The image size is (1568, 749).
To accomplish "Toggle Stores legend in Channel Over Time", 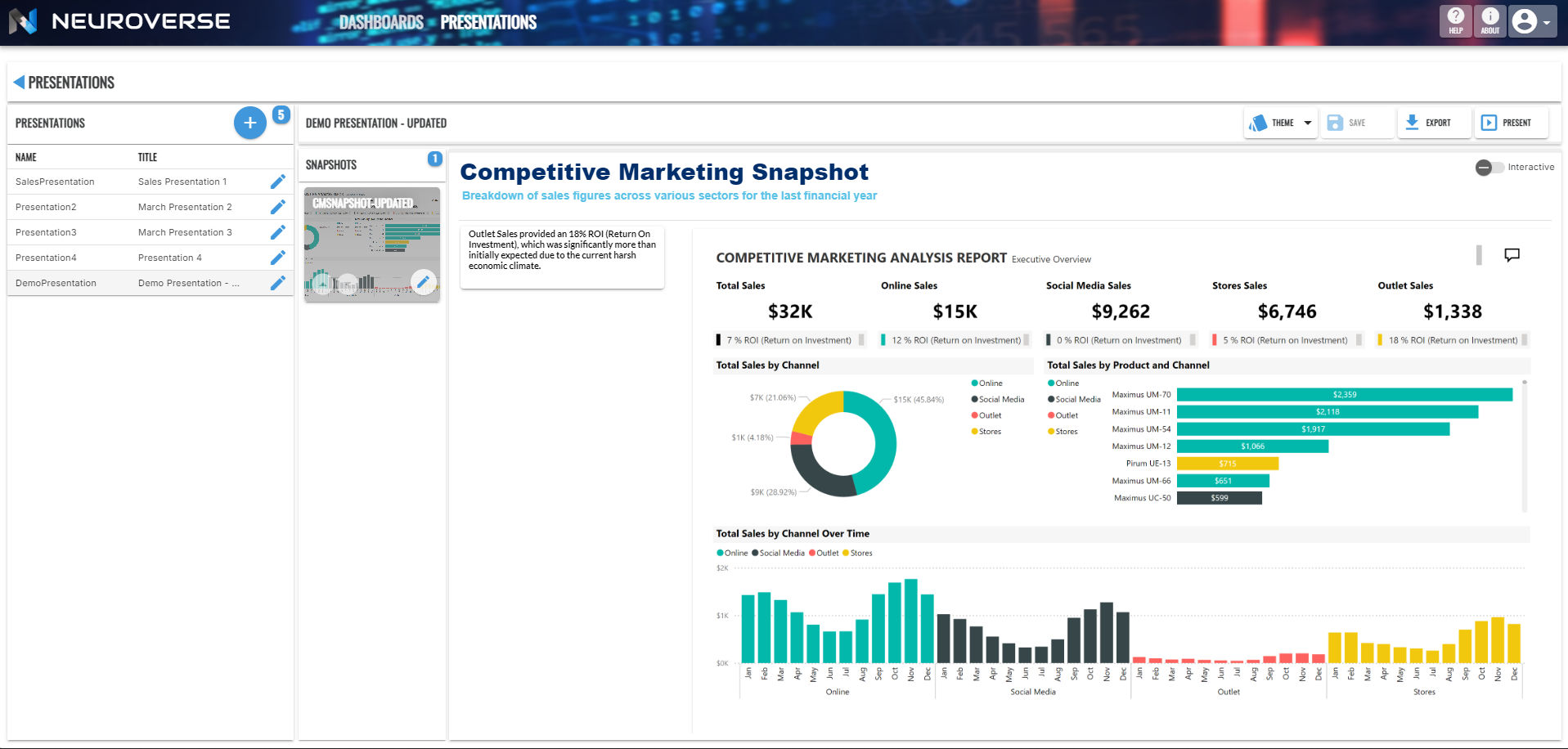I will pos(857,553).
